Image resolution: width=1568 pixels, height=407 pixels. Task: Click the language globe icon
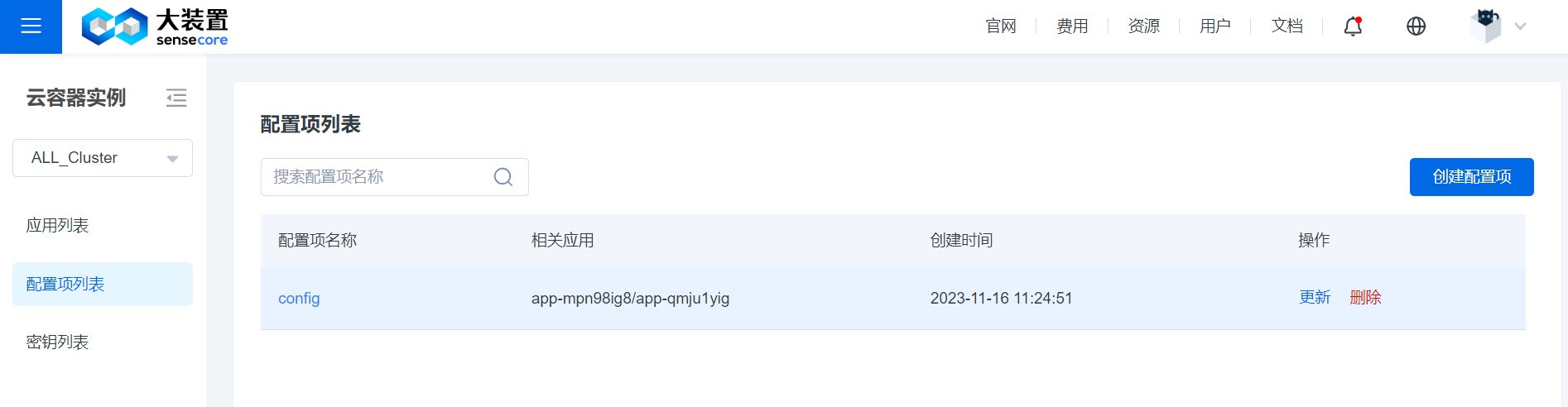coord(1416,26)
